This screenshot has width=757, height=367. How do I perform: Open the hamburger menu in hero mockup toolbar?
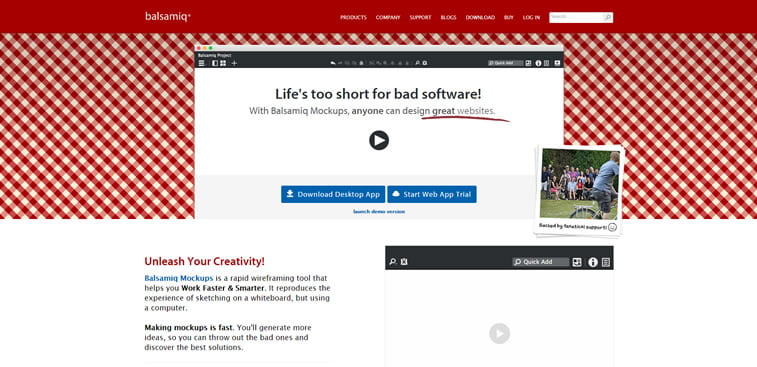201,63
